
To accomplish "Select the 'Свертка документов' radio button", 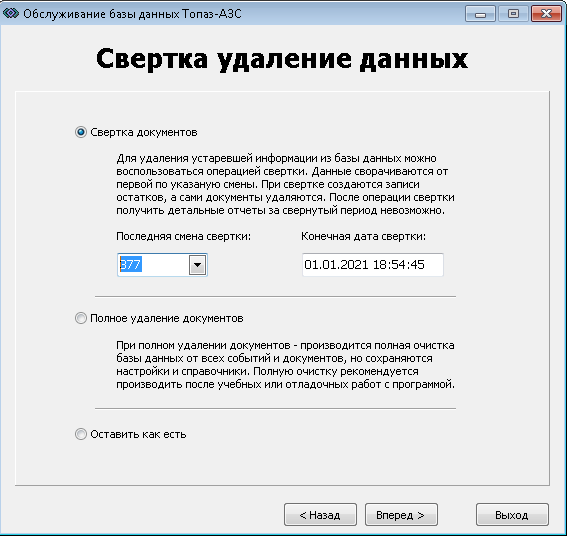I will click(81, 132).
